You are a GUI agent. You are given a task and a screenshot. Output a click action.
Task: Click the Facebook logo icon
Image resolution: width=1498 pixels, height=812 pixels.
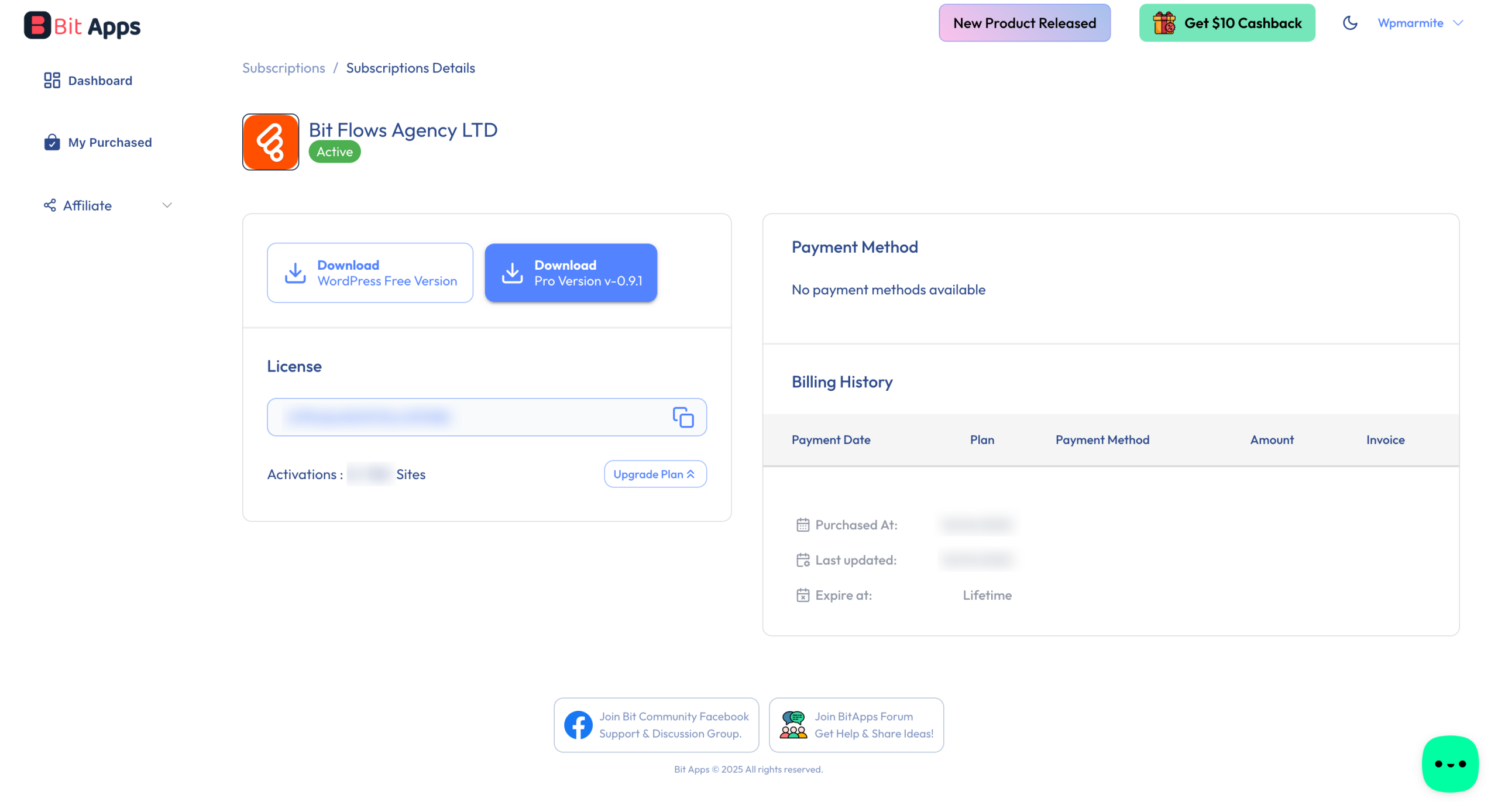[578, 725]
